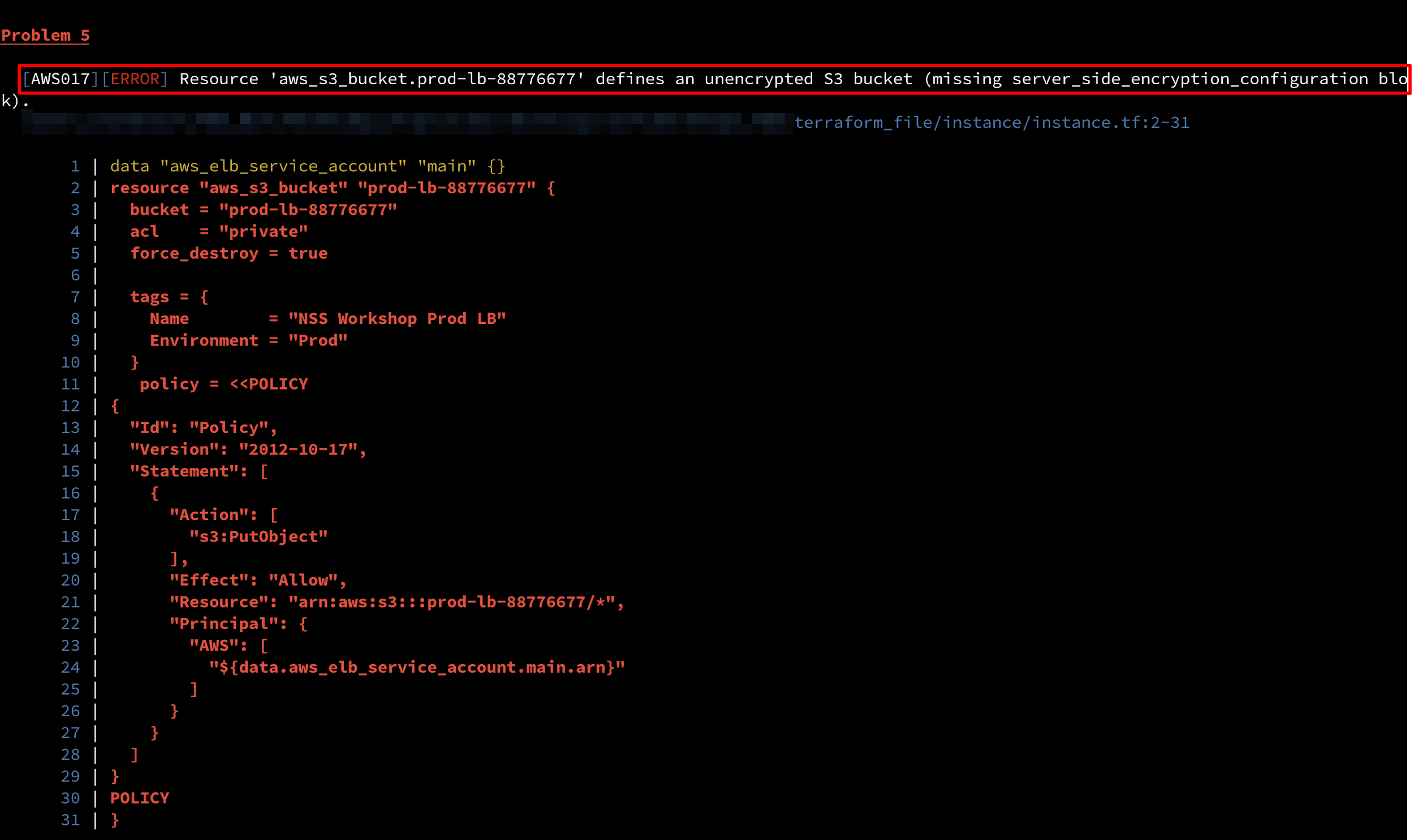Click the closing POLICY heredoc marker

[139, 798]
